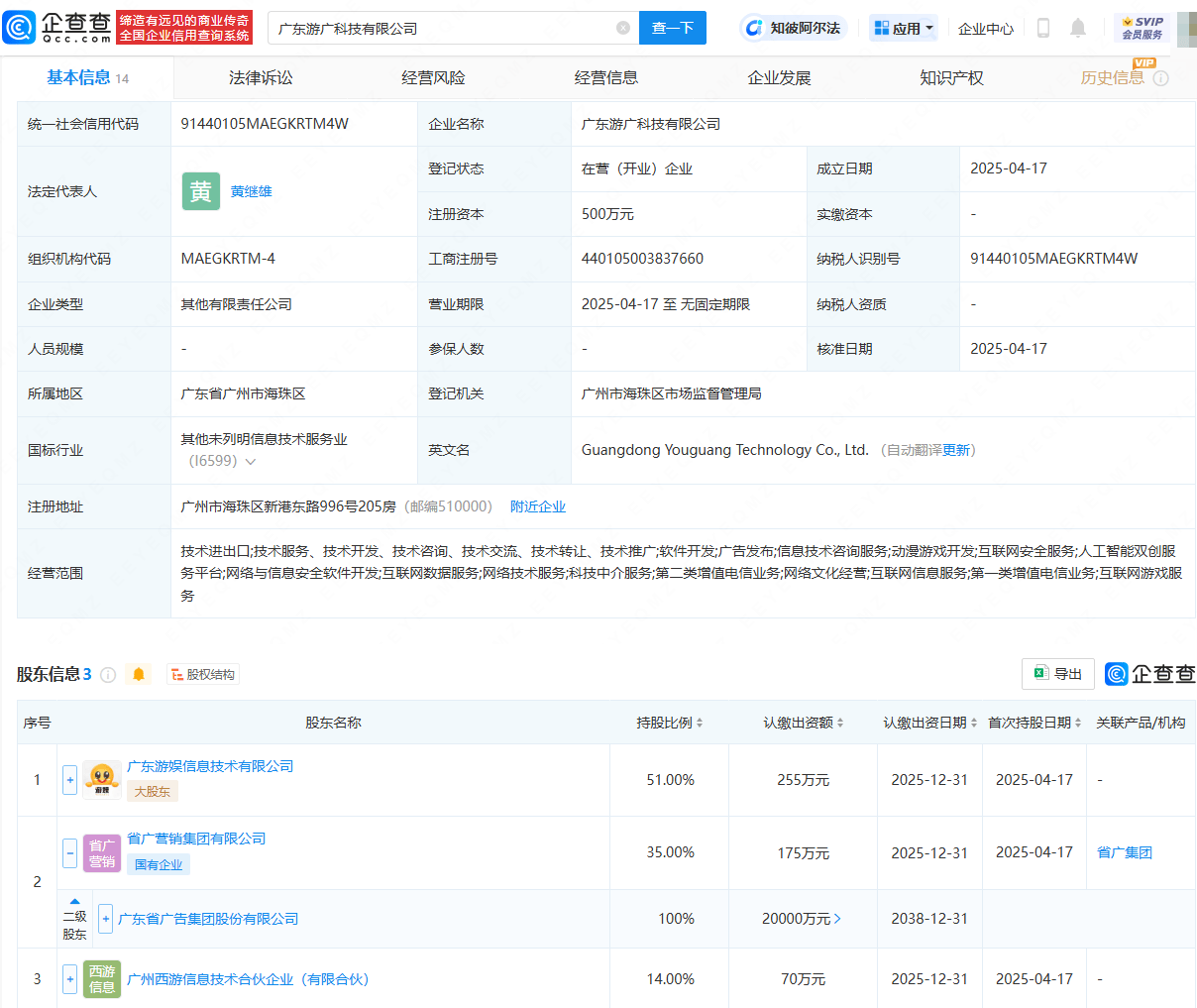Viewport: 1197px width, 1008px height.
Task: Switch to the 知识产权 tab
Action: click(x=951, y=78)
